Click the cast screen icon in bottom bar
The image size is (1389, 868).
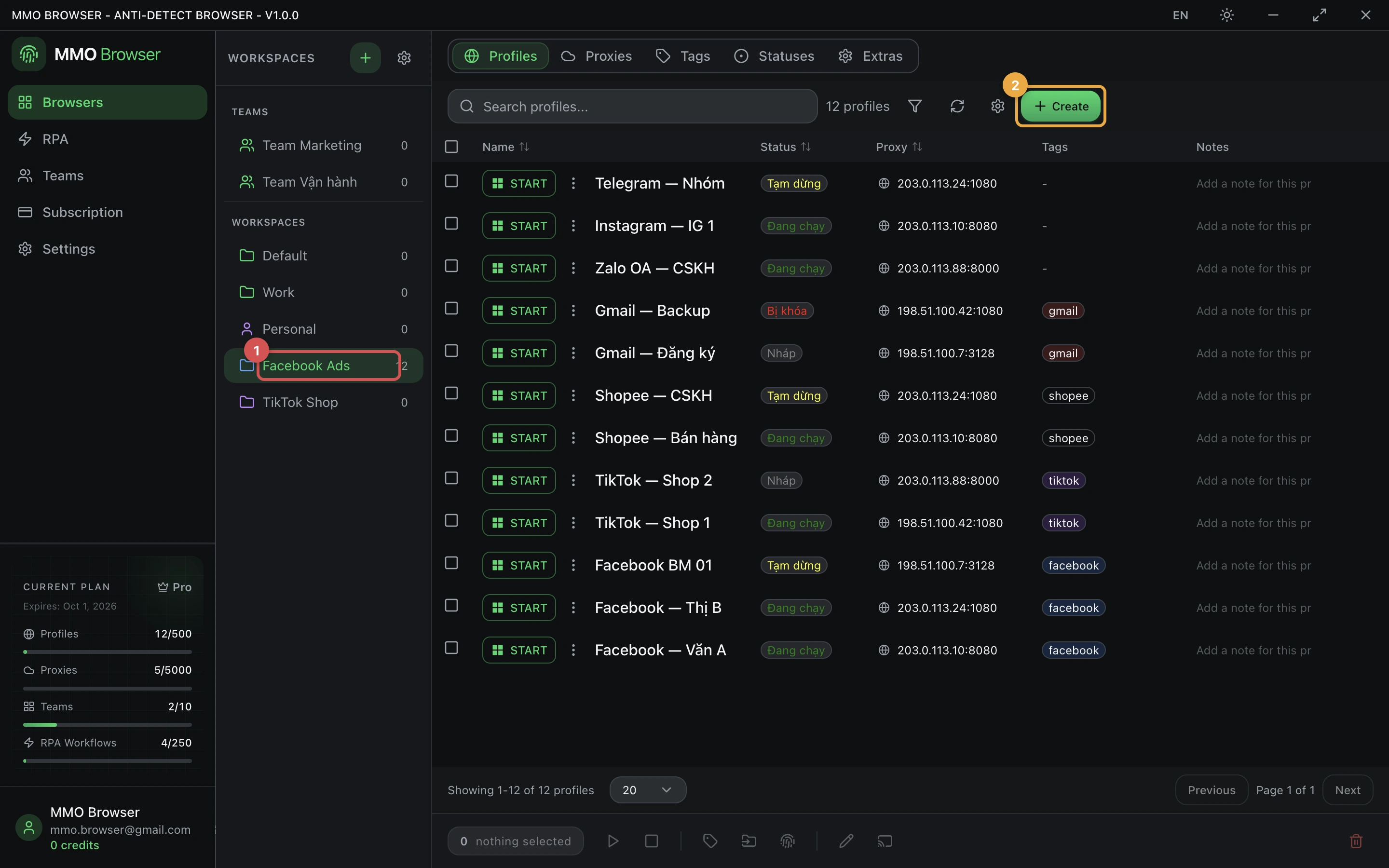(885, 841)
